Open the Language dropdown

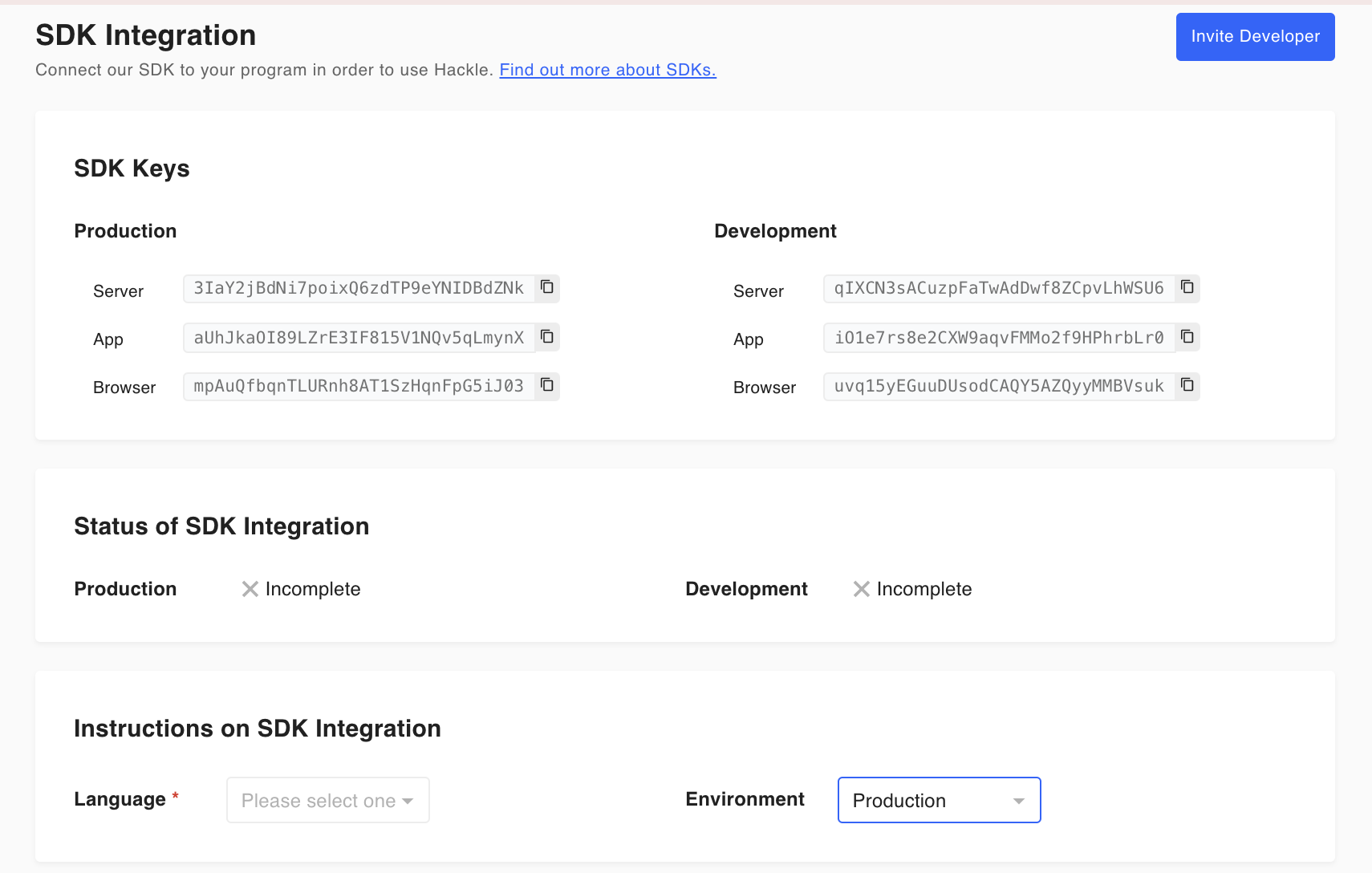click(x=328, y=800)
